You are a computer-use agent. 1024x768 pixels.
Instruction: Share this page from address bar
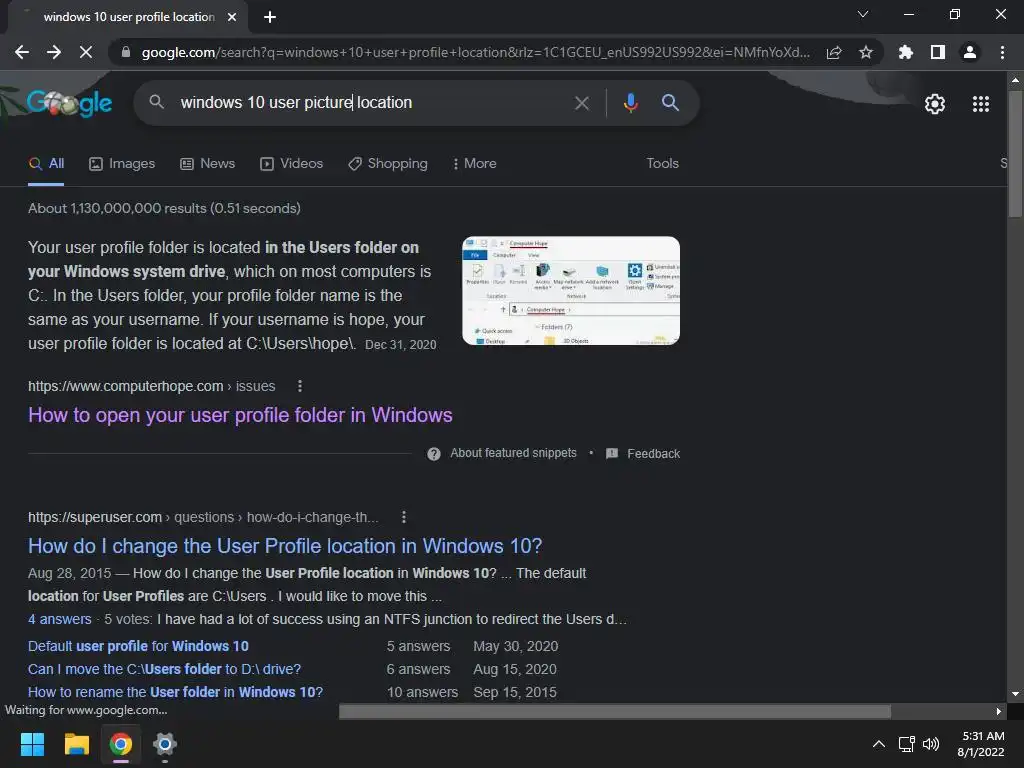click(834, 52)
